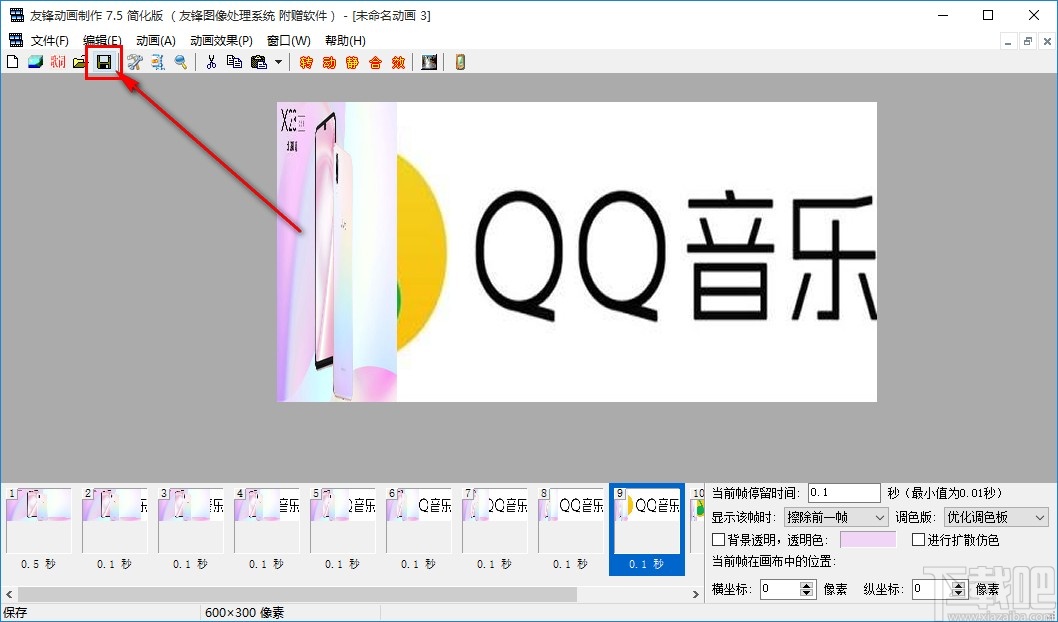The height and width of the screenshot is (622, 1058).
Task: Click the red 转 toolbar icon
Action: 306,62
